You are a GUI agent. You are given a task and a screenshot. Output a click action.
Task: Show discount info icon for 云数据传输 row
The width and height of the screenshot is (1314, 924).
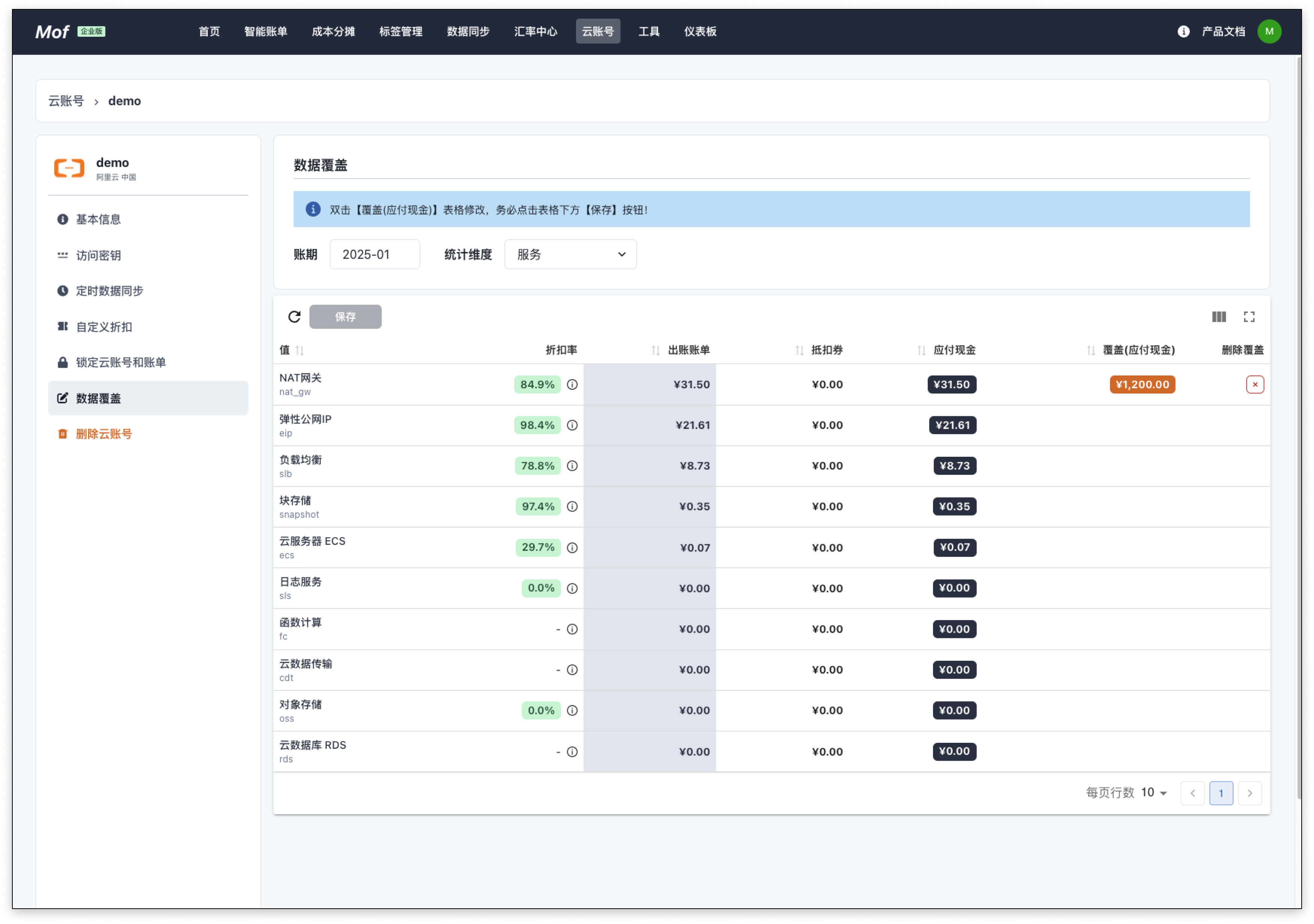click(x=572, y=669)
